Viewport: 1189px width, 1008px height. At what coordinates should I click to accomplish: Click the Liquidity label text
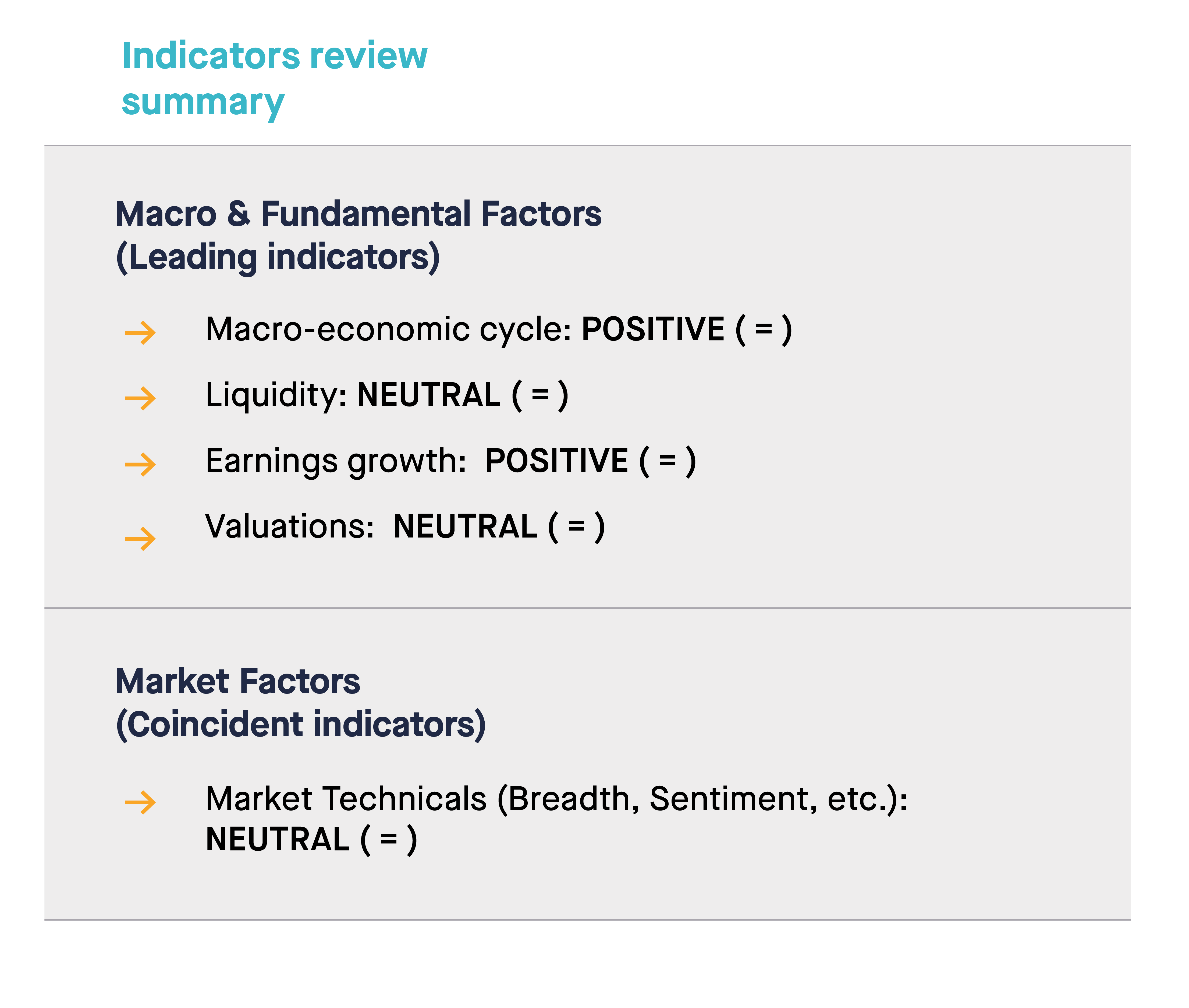pyautogui.click(x=276, y=395)
